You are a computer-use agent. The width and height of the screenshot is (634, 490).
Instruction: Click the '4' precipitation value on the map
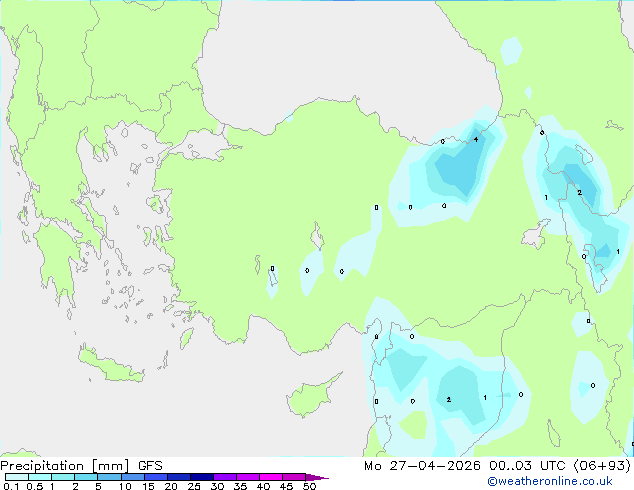(476, 139)
